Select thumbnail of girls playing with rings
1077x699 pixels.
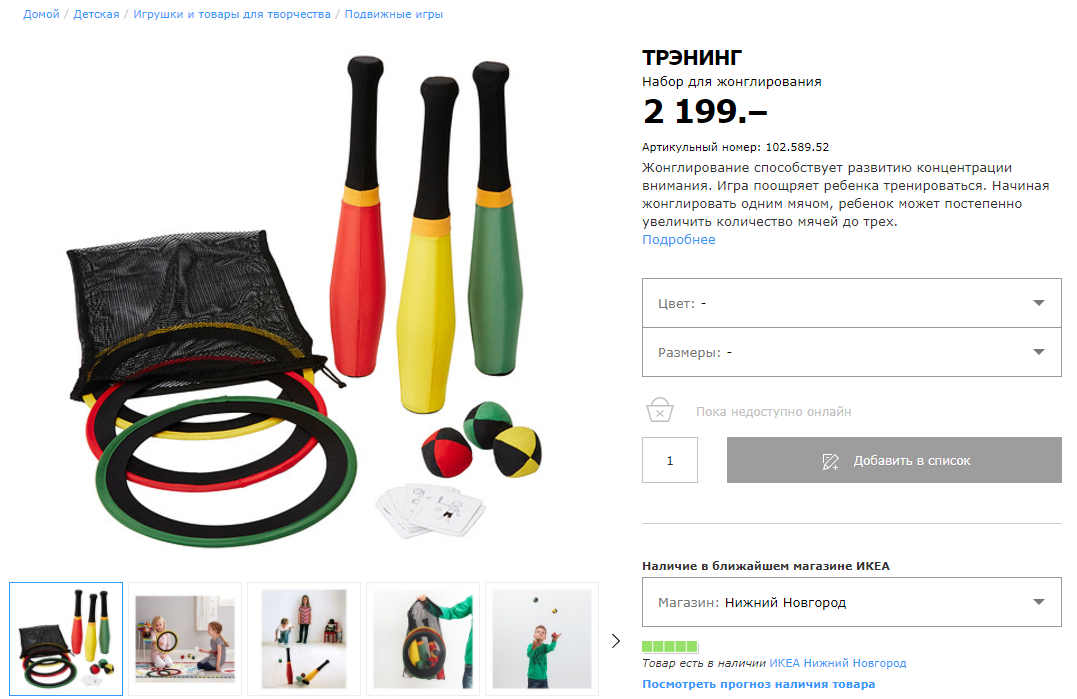click(x=185, y=639)
